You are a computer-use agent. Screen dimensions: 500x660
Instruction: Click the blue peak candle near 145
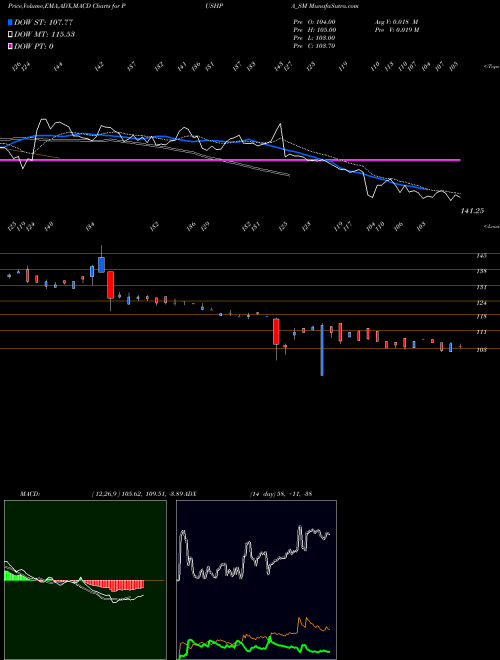click(101, 265)
